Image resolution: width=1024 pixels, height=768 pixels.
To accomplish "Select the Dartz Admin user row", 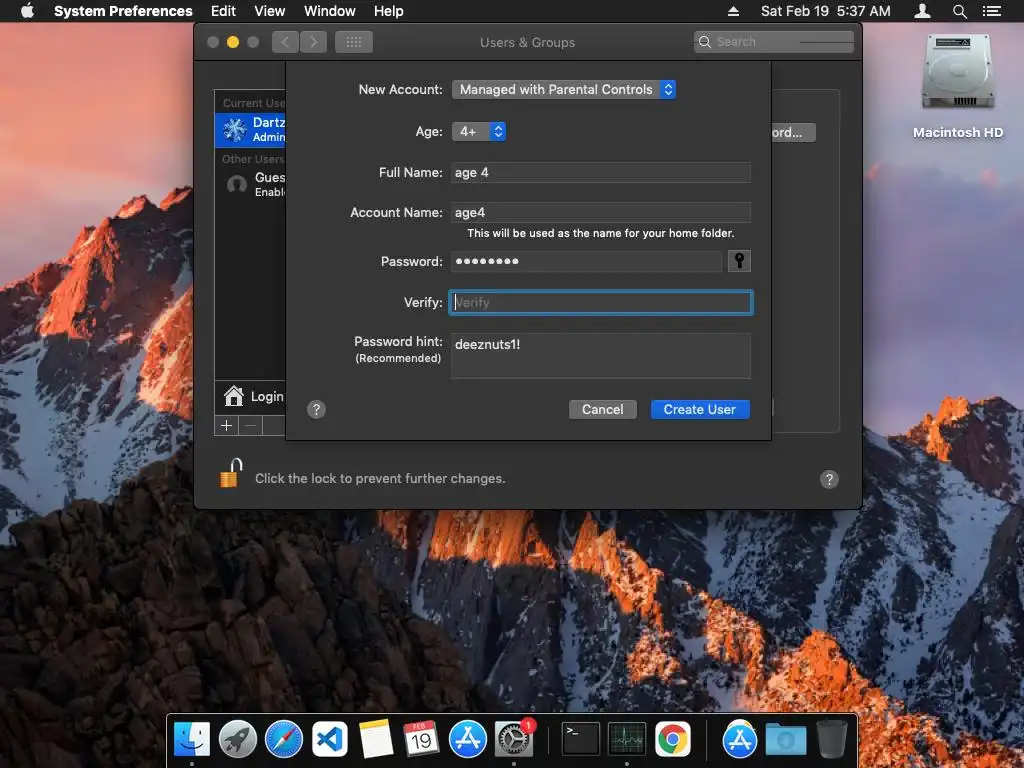I will coord(250,129).
